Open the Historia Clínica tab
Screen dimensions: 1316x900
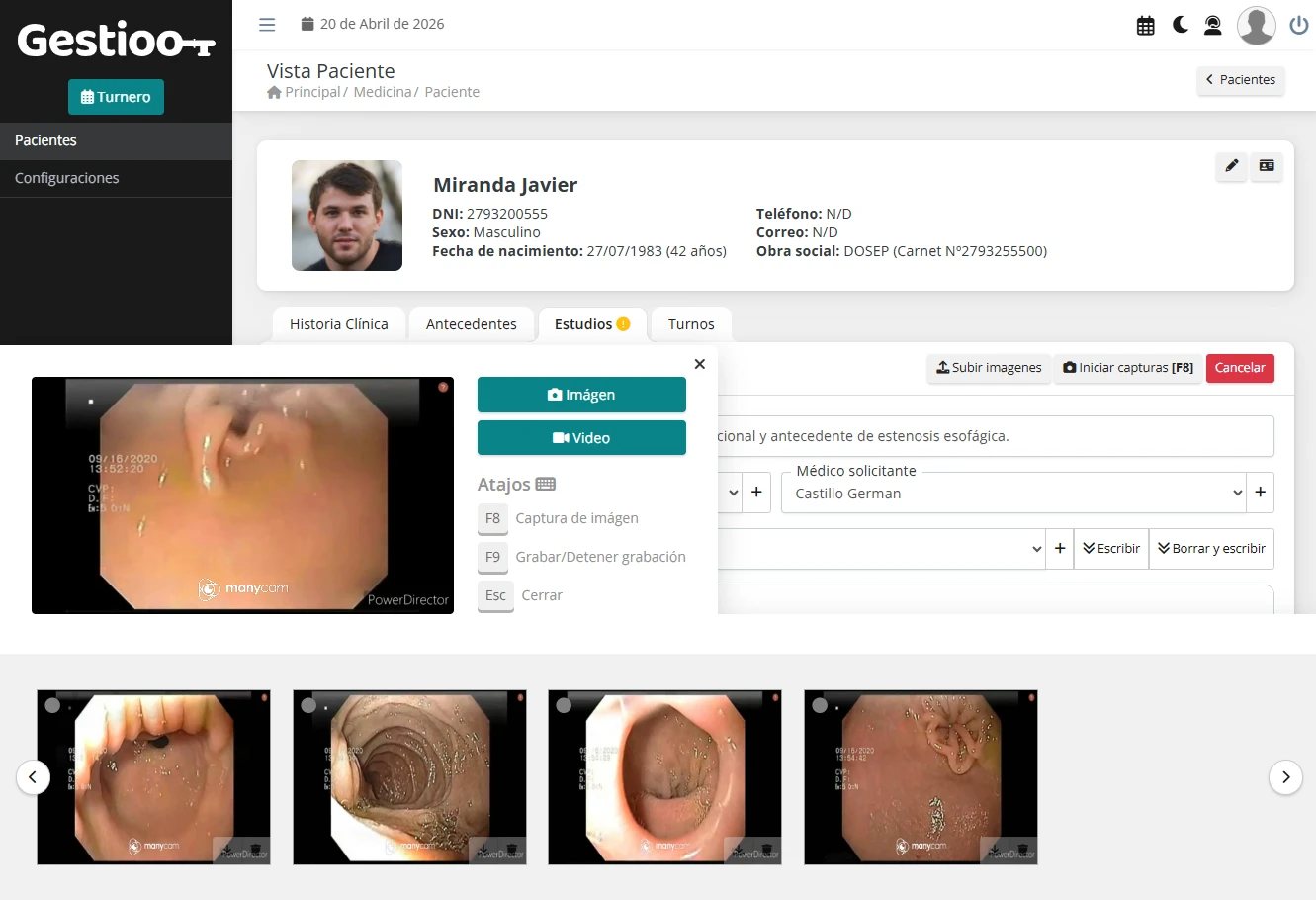click(338, 324)
